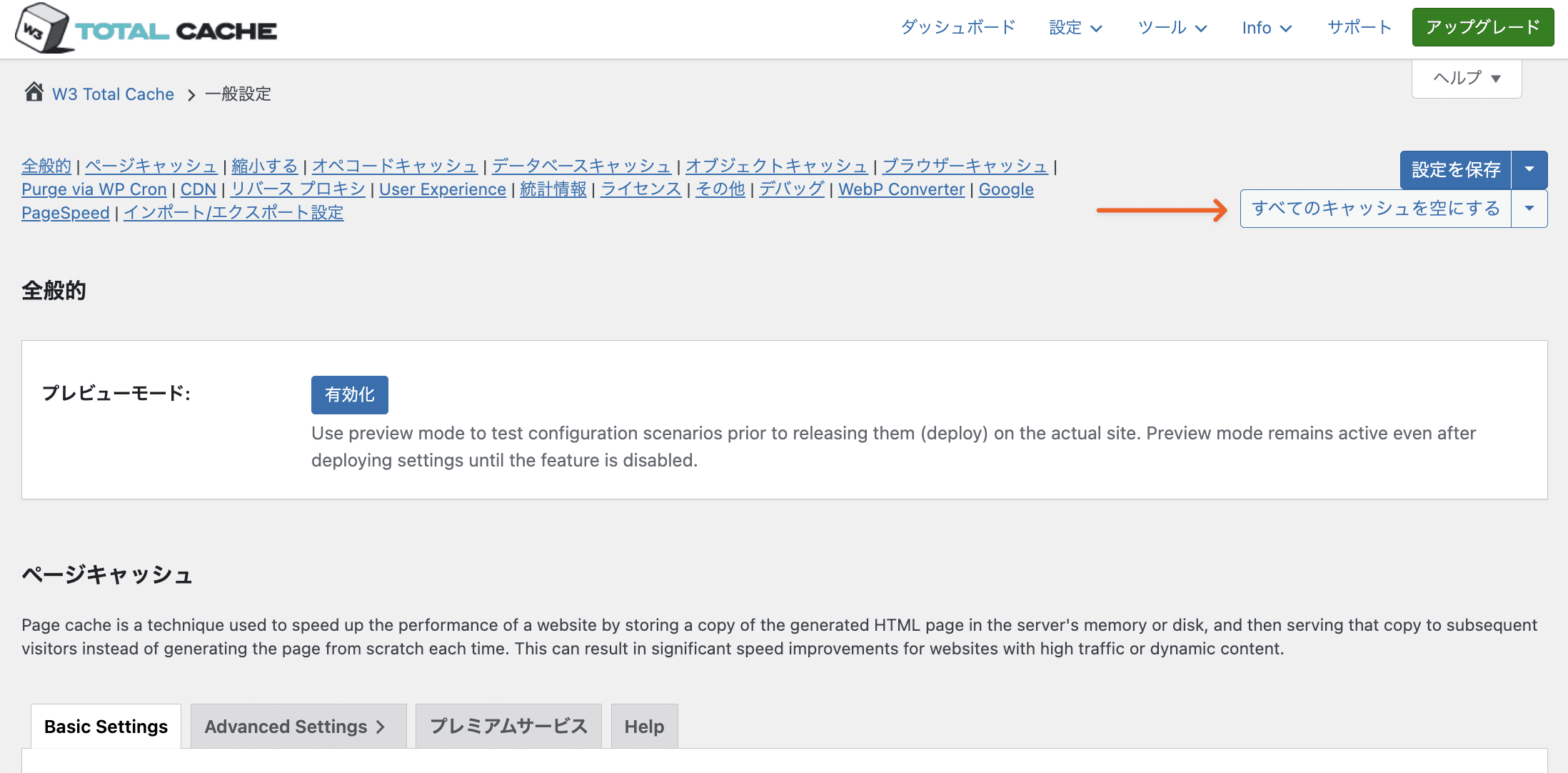1568x773 pixels.
Task: Click the サポート menu item
Action: click(1360, 28)
